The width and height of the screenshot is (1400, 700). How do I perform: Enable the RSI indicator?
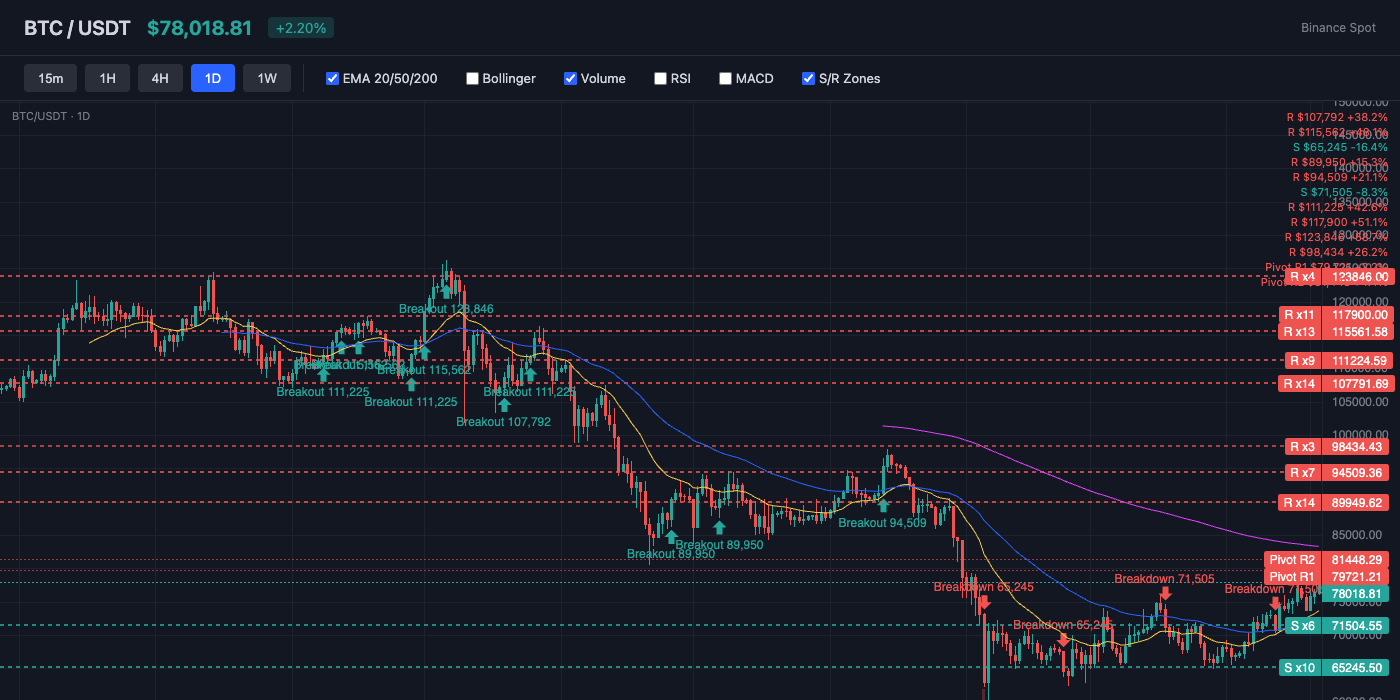[x=660, y=78]
